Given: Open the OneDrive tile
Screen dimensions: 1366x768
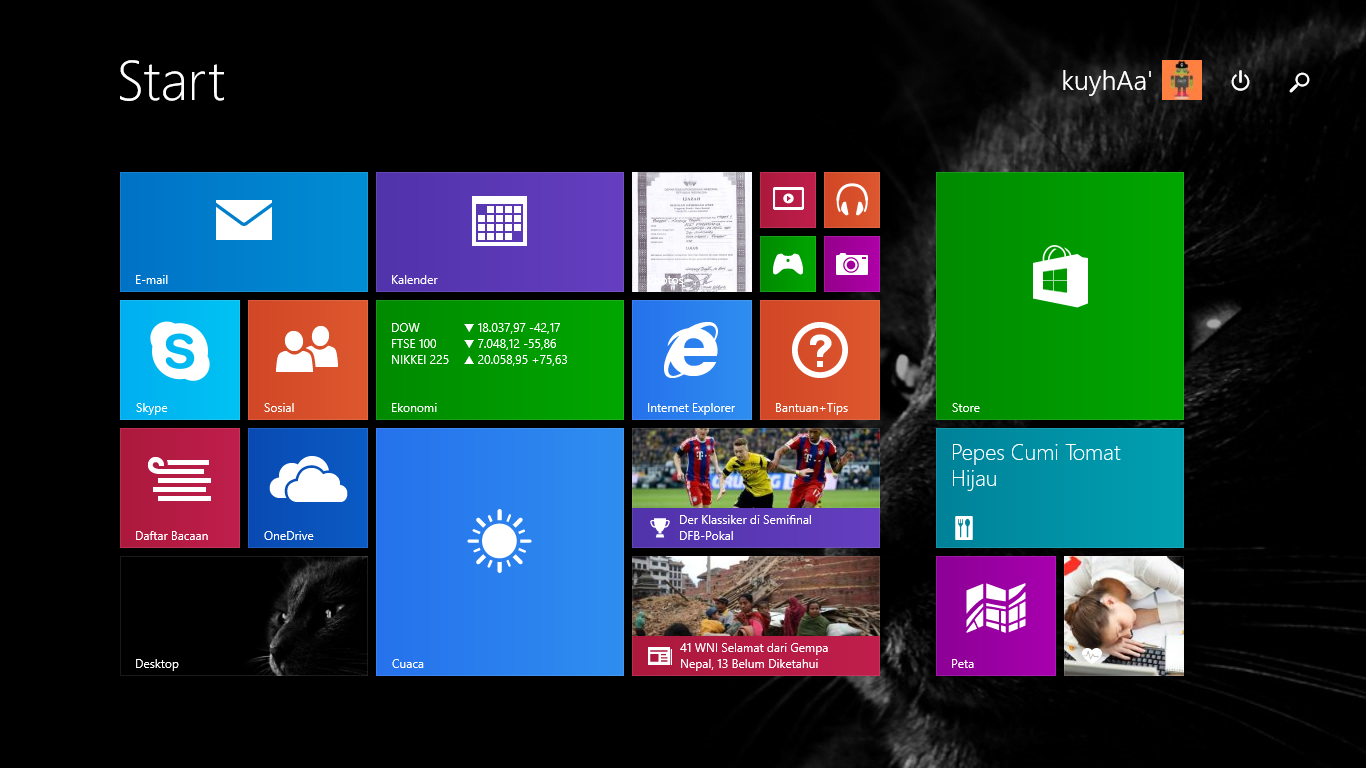Looking at the screenshot, I should 308,488.
